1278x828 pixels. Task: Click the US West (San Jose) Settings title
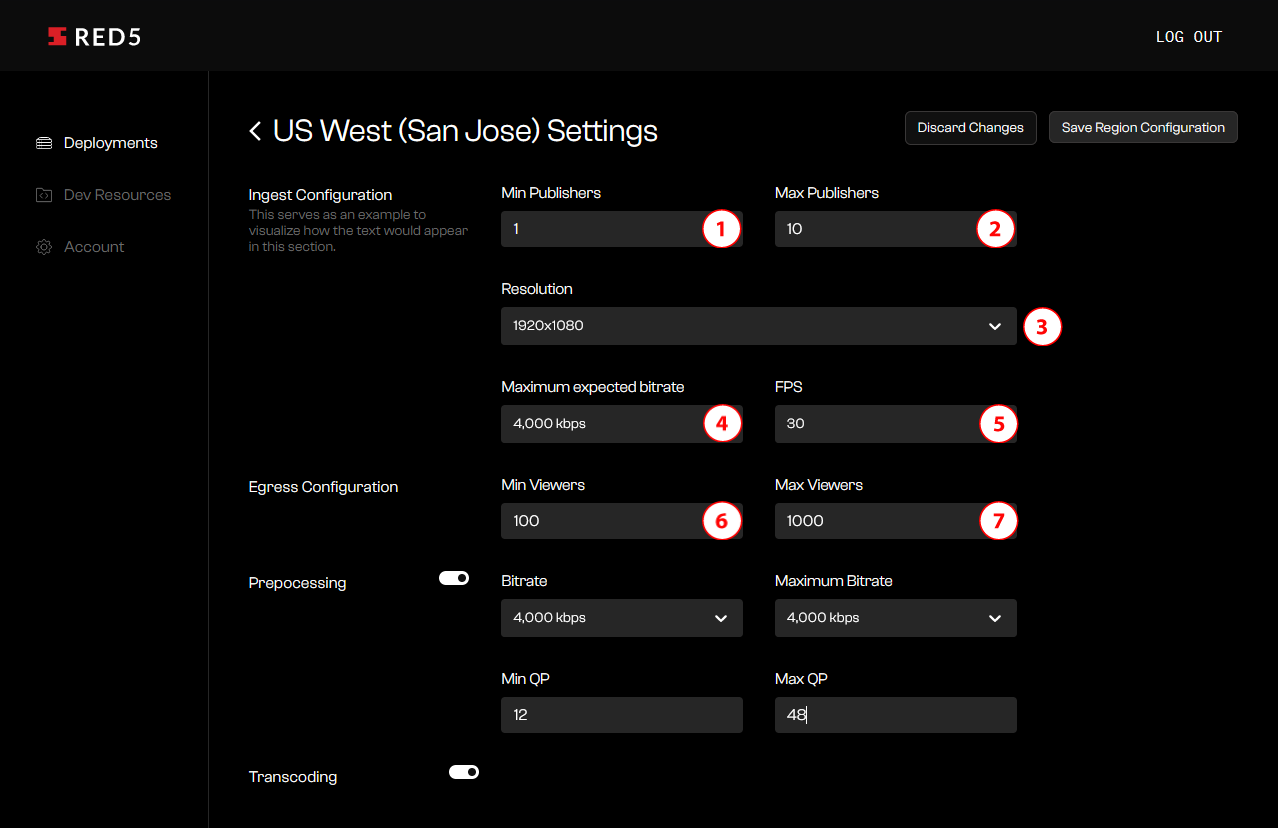(465, 131)
